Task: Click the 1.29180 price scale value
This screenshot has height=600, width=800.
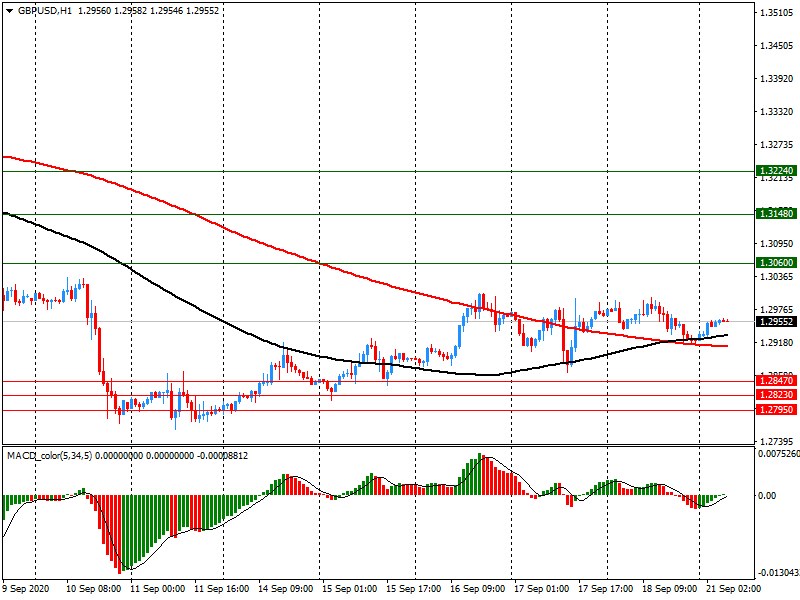Action: click(x=777, y=343)
